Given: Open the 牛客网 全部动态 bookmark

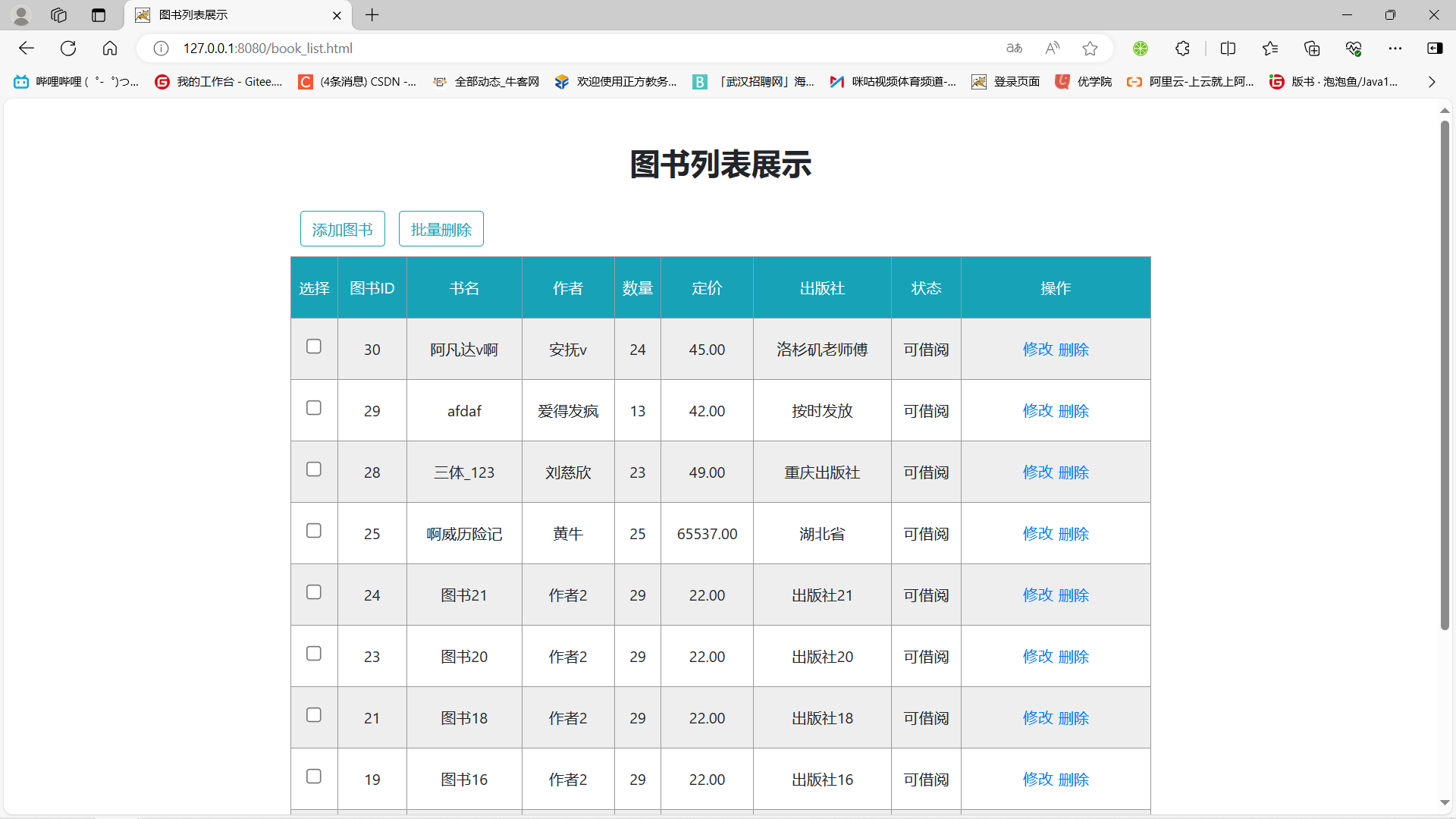Looking at the screenshot, I should pos(485,82).
